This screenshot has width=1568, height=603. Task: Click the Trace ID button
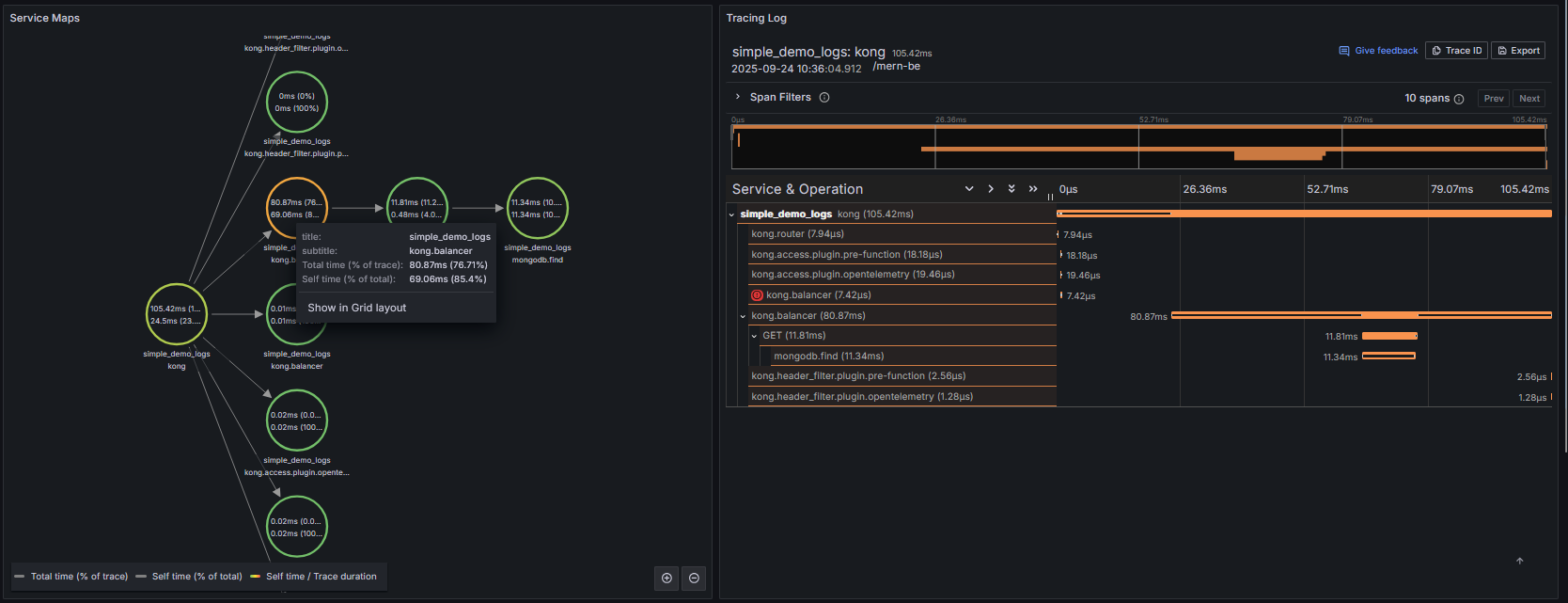click(1456, 51)
